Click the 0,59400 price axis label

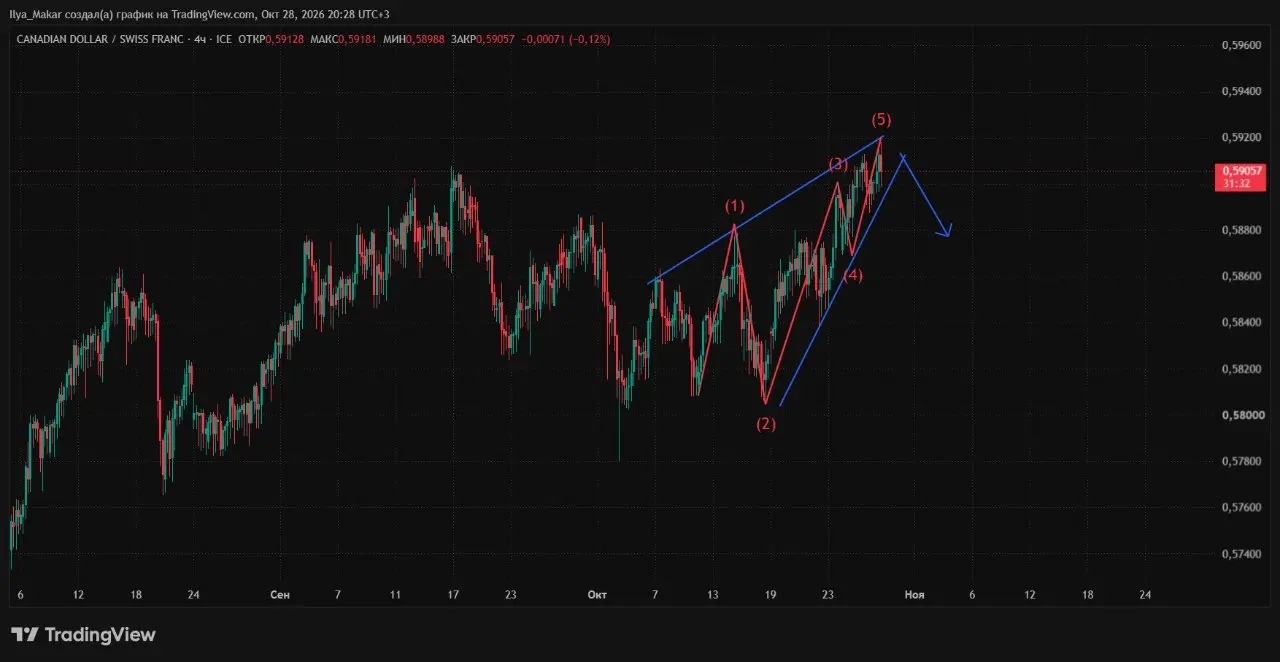click(1241, 91)
